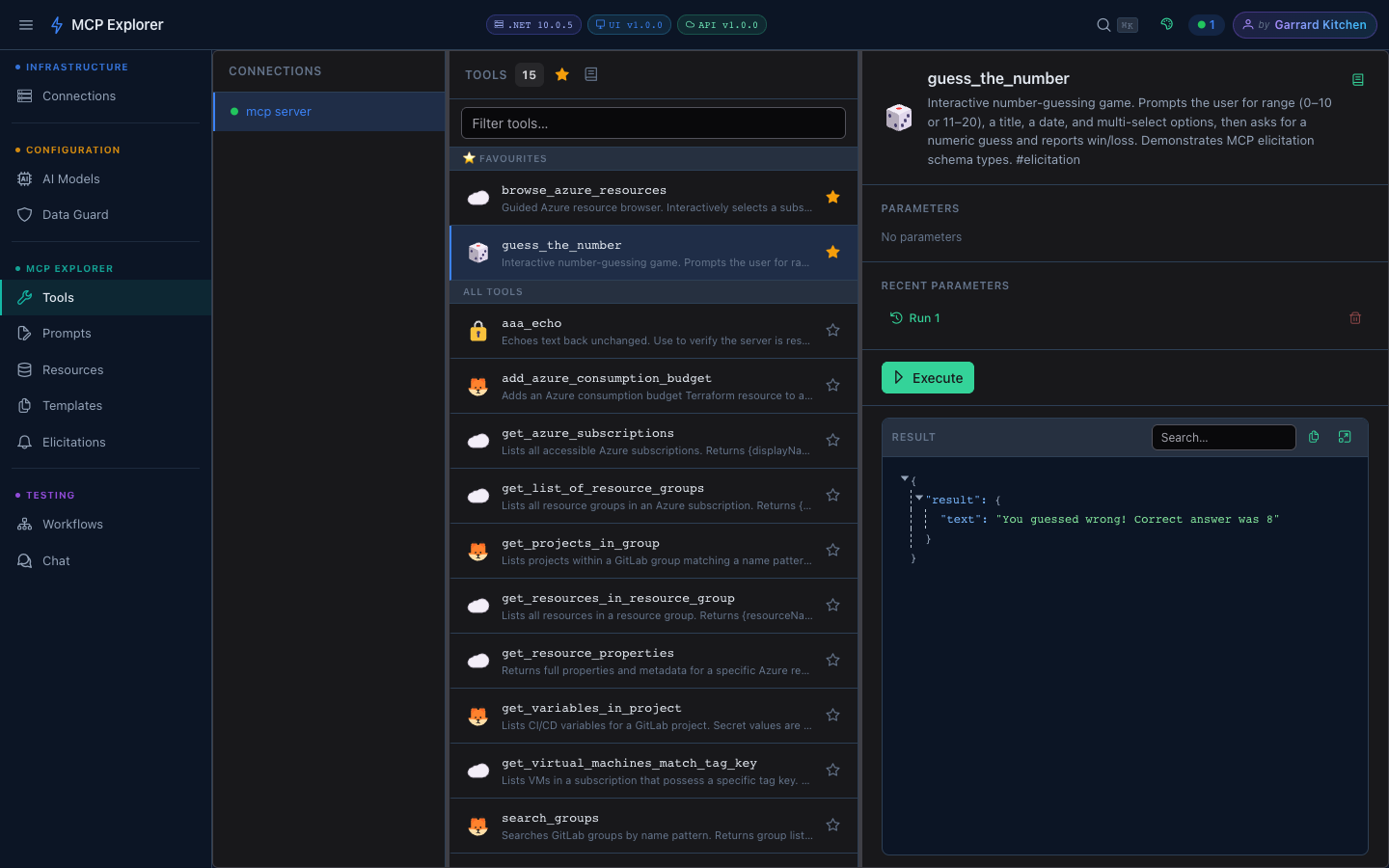Click the notes icon in Tools header

point(591,74)
